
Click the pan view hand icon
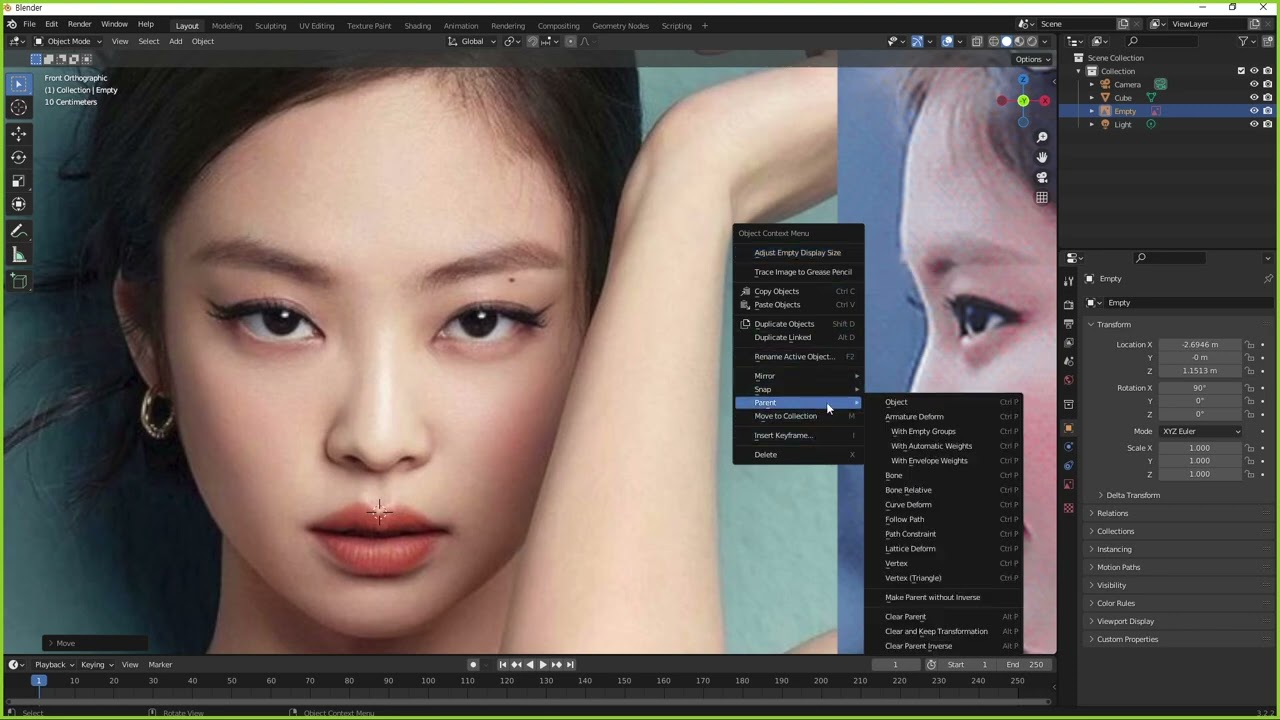click(1042, 157)
